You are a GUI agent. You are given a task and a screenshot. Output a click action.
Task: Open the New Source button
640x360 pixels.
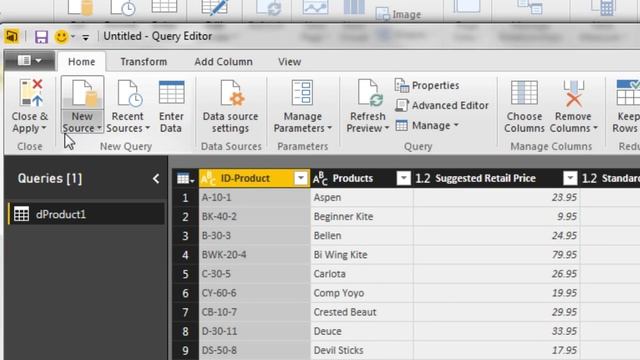(x=82, y=105)
